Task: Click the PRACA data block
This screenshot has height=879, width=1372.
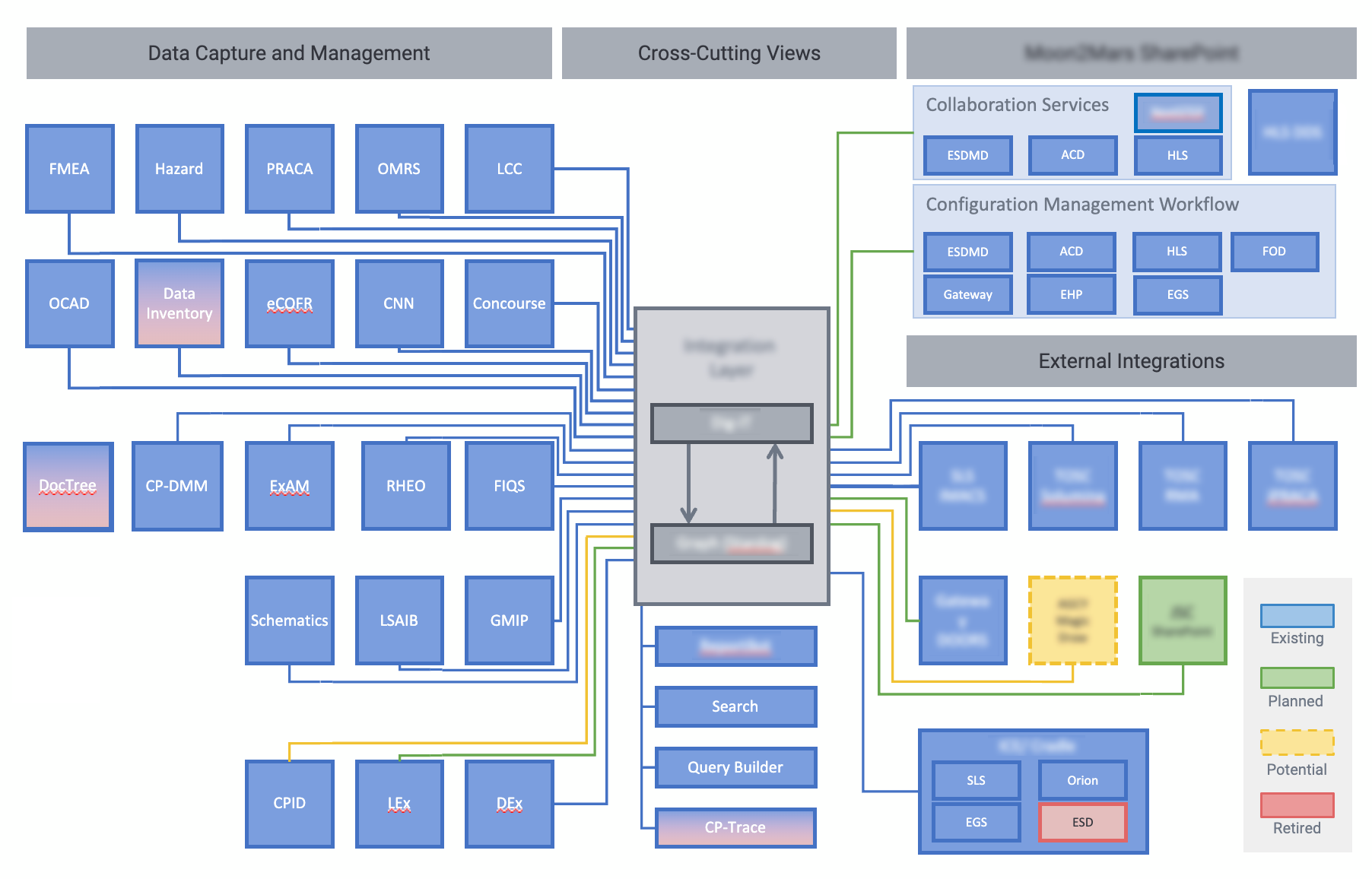Action: 289,169
